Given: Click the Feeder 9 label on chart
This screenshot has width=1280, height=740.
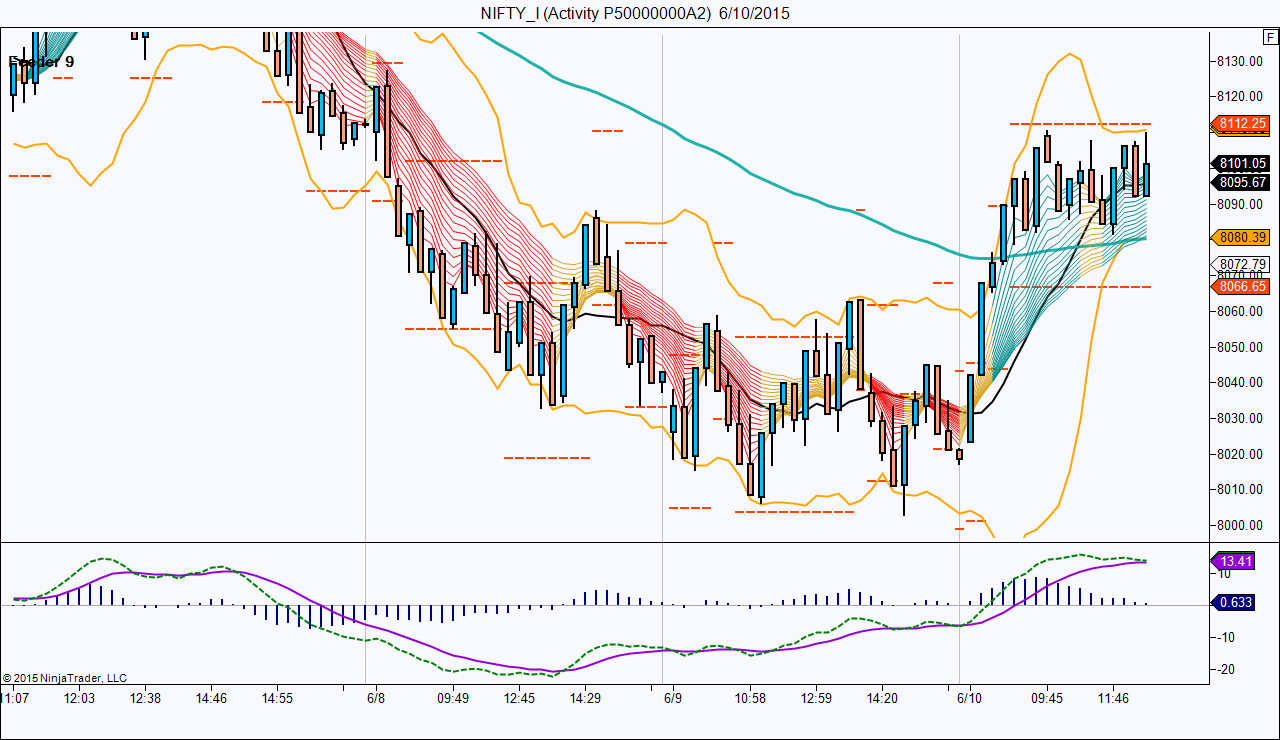Looking at the screenshot, I should (x=41, y=61).
